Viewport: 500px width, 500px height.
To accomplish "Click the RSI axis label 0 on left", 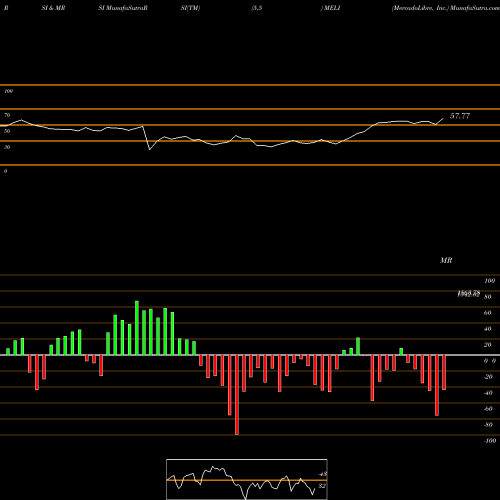I will (x=5, y=171).
